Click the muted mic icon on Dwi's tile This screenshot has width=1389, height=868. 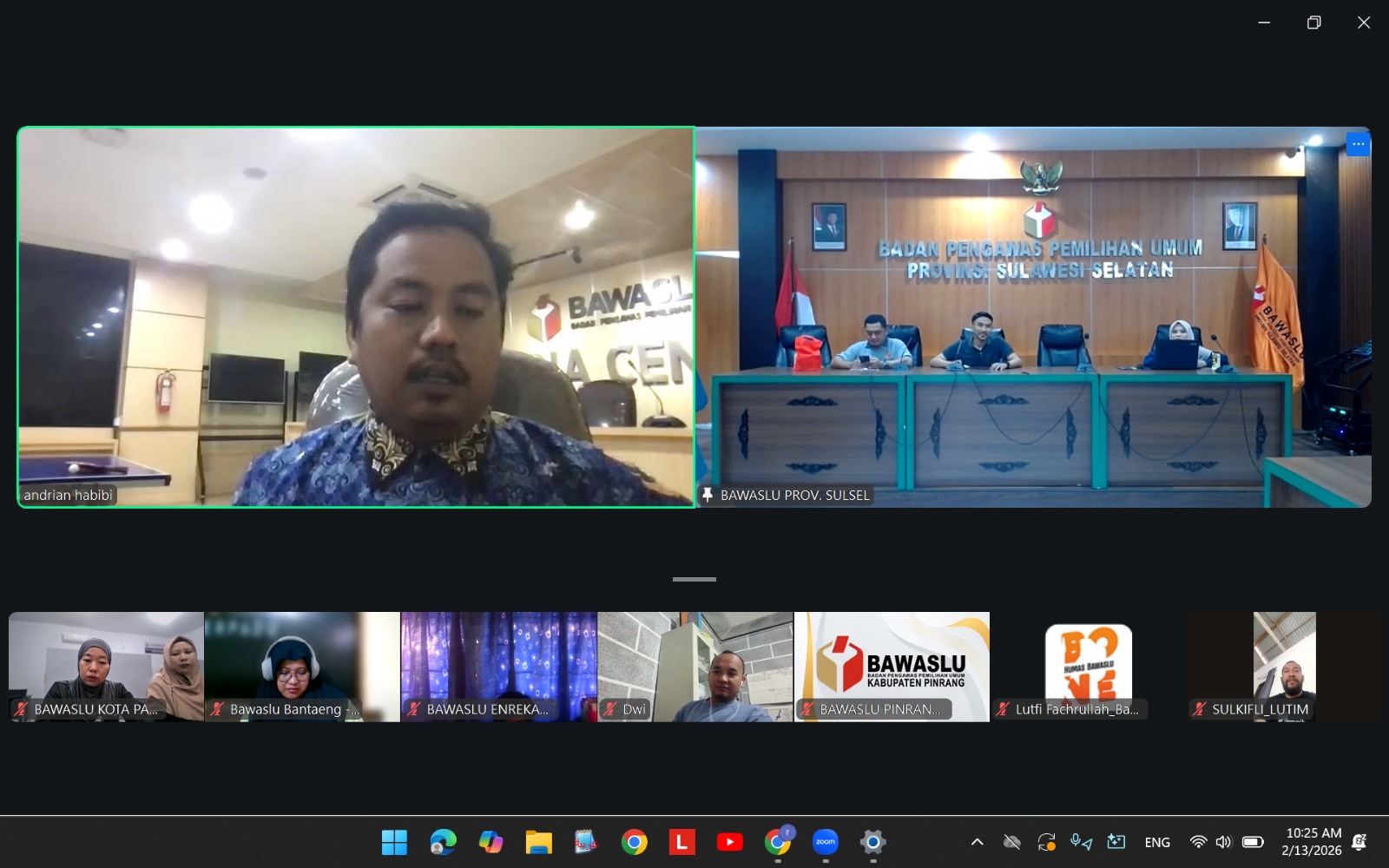[x=610, y=709]
